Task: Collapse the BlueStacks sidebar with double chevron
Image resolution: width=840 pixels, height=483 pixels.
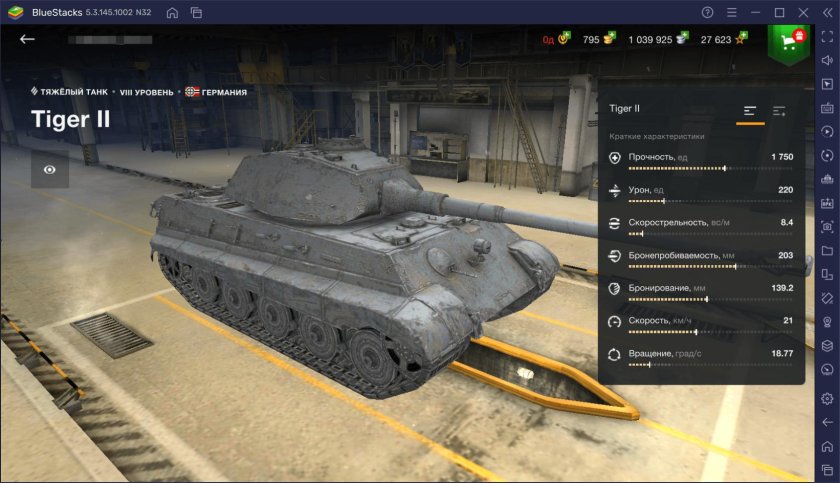Action: pyautogui.click(x=827, y=12)
